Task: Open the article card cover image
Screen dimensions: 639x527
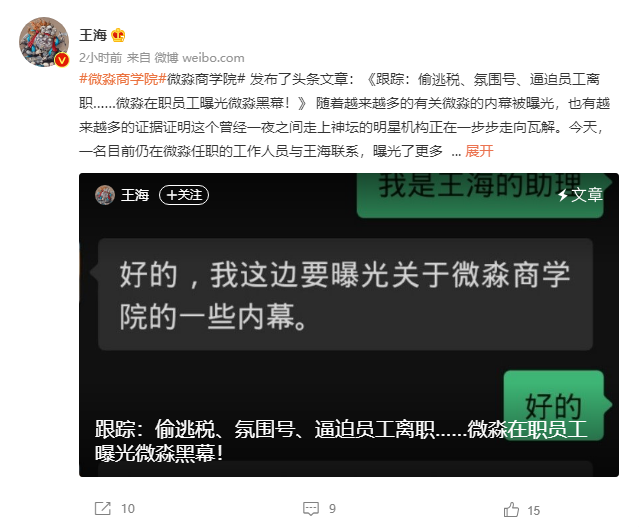Action: click(x=349, y=324)
